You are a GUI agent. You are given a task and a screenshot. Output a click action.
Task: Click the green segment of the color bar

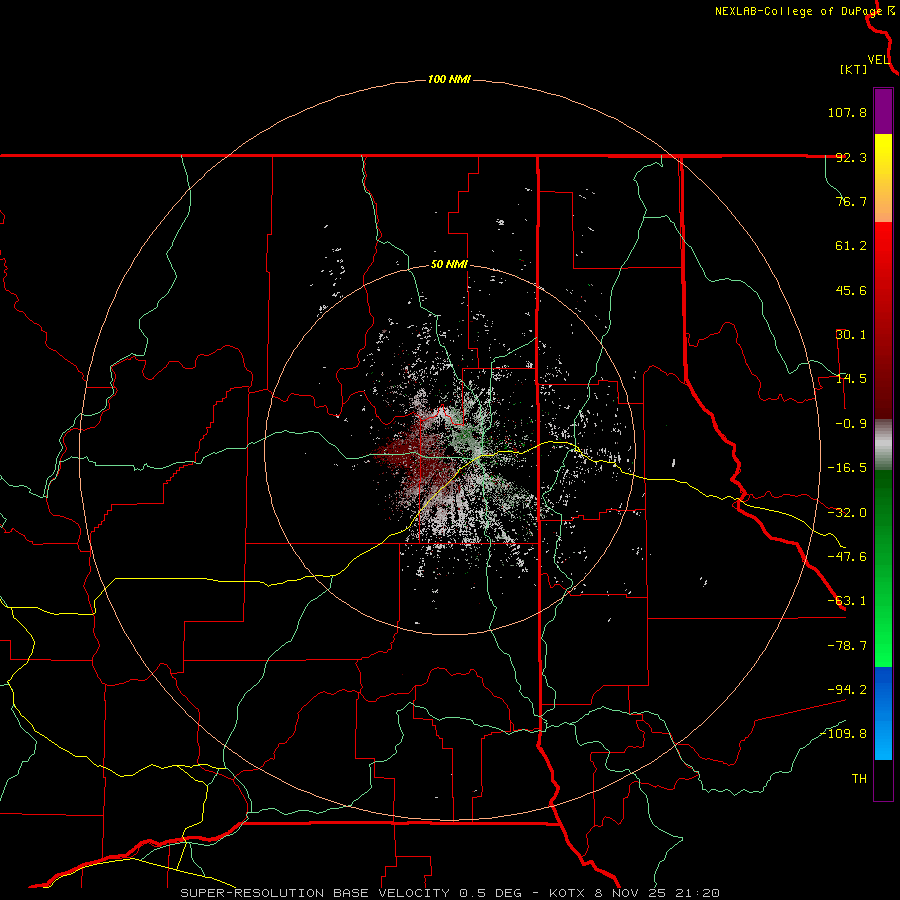pyautogui.click(x=883, y=568)
